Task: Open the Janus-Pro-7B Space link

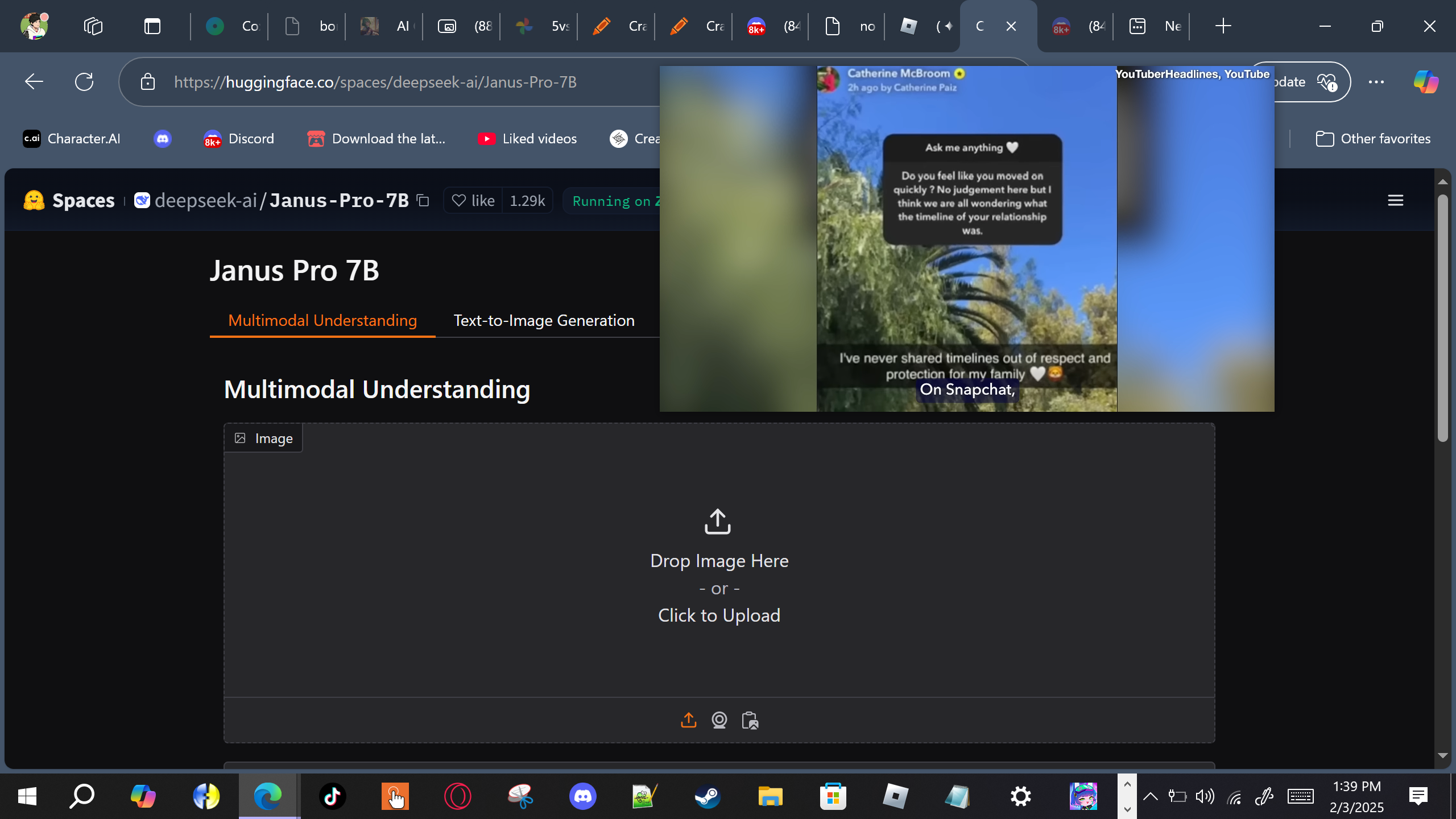Action: pyautogui.click(x=339, y=200)
